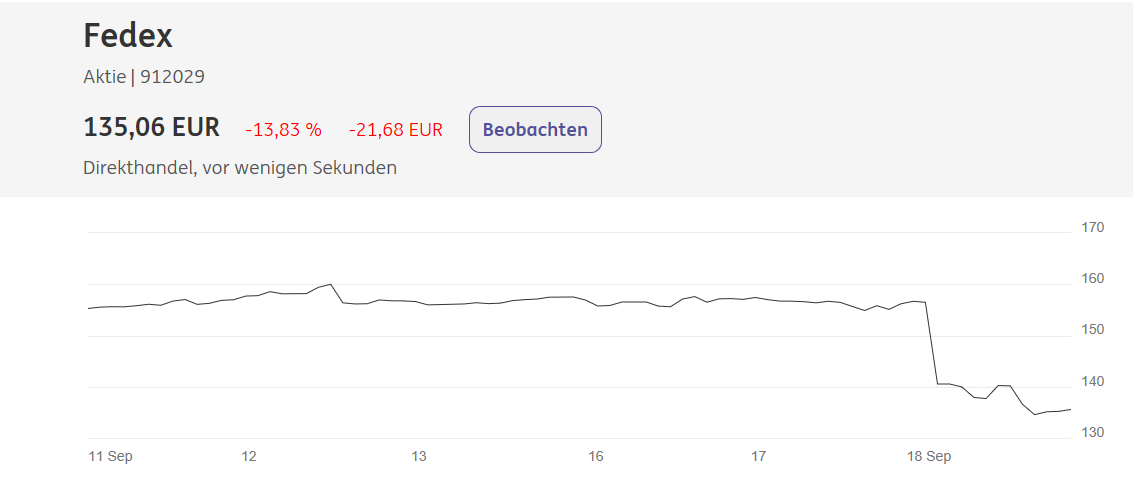Click the 12 date label on axis

tap(249, 456)
